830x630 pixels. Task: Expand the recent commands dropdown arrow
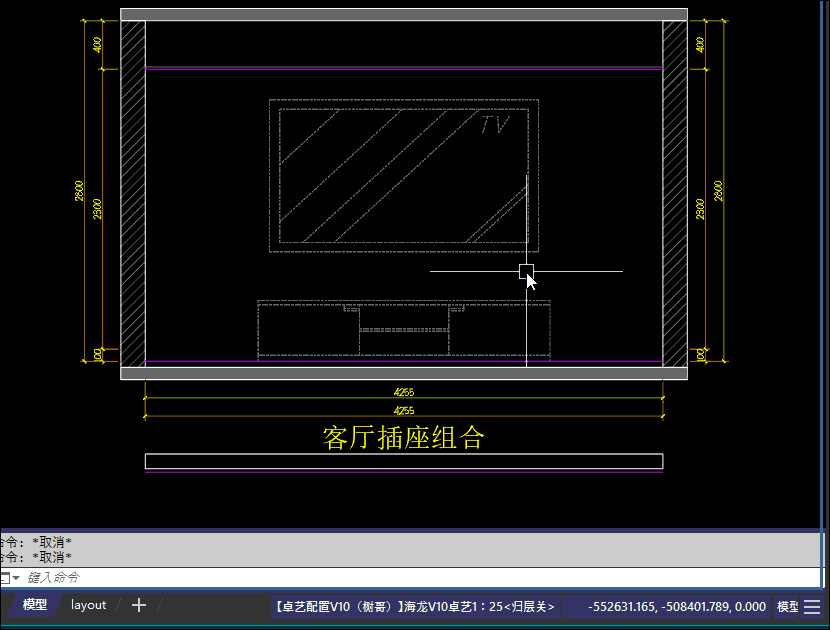[x=16, y=579]
